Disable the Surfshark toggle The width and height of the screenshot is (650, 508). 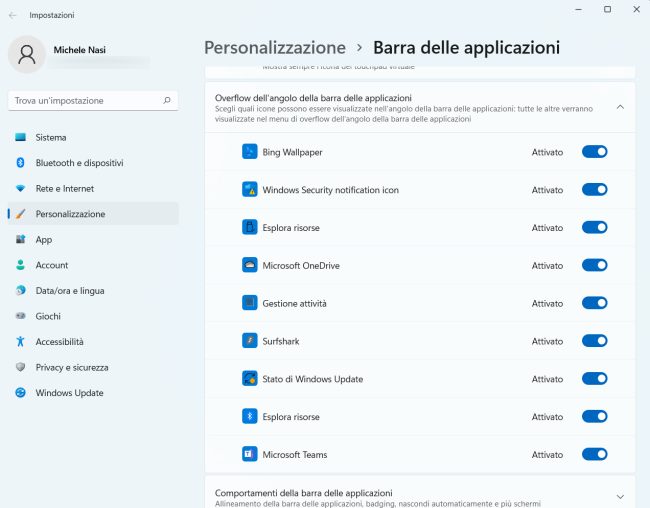coord(594,341)
